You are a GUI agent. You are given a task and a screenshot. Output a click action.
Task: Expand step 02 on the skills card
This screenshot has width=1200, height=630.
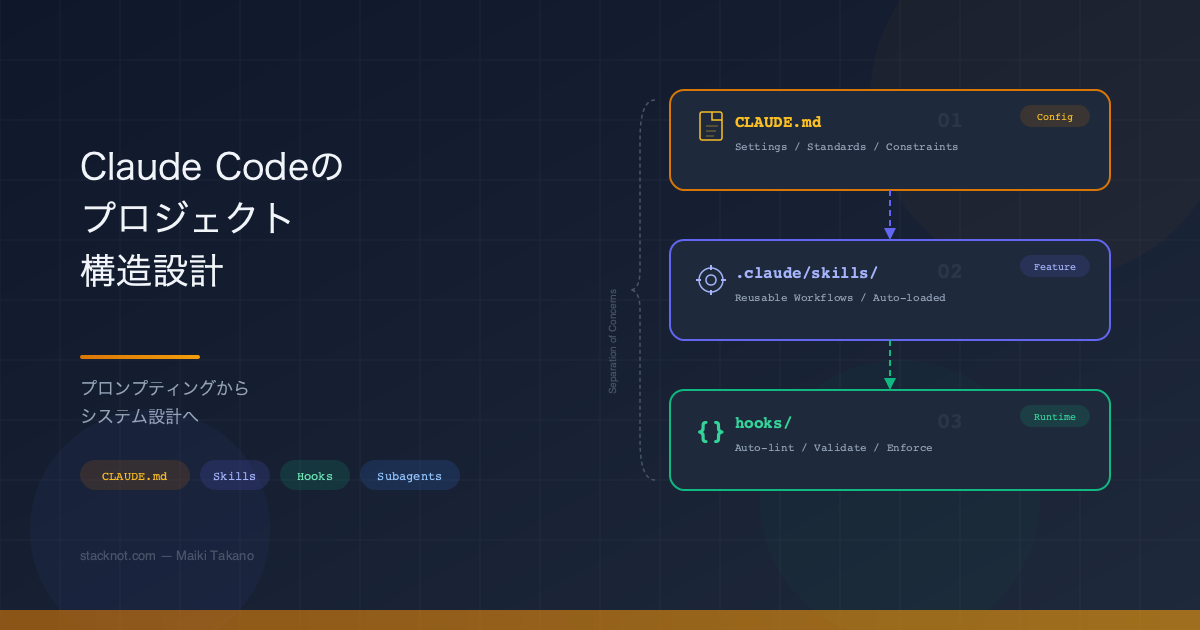click(x=948, y=271)
